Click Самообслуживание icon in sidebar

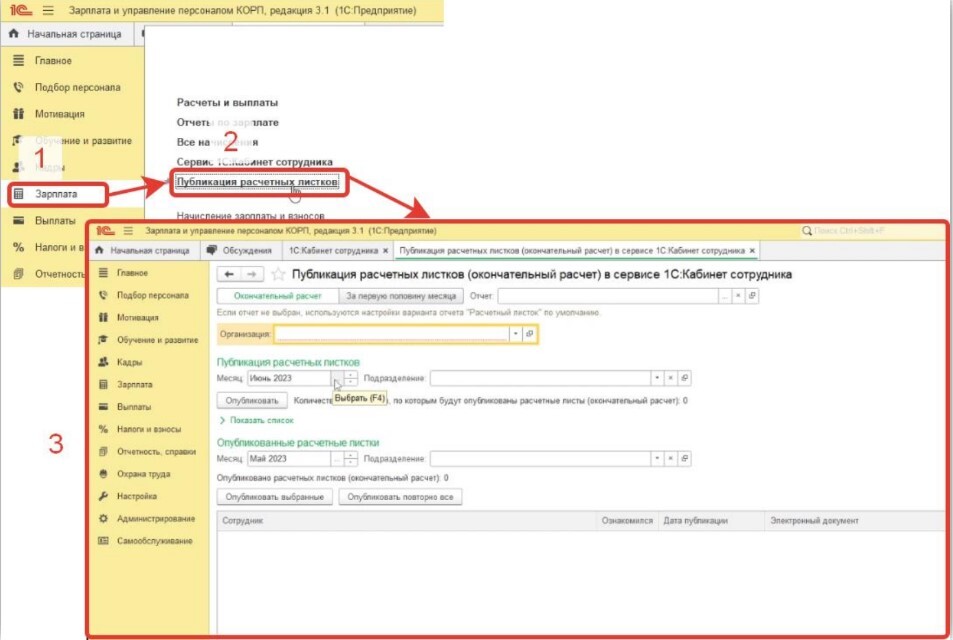103,541
